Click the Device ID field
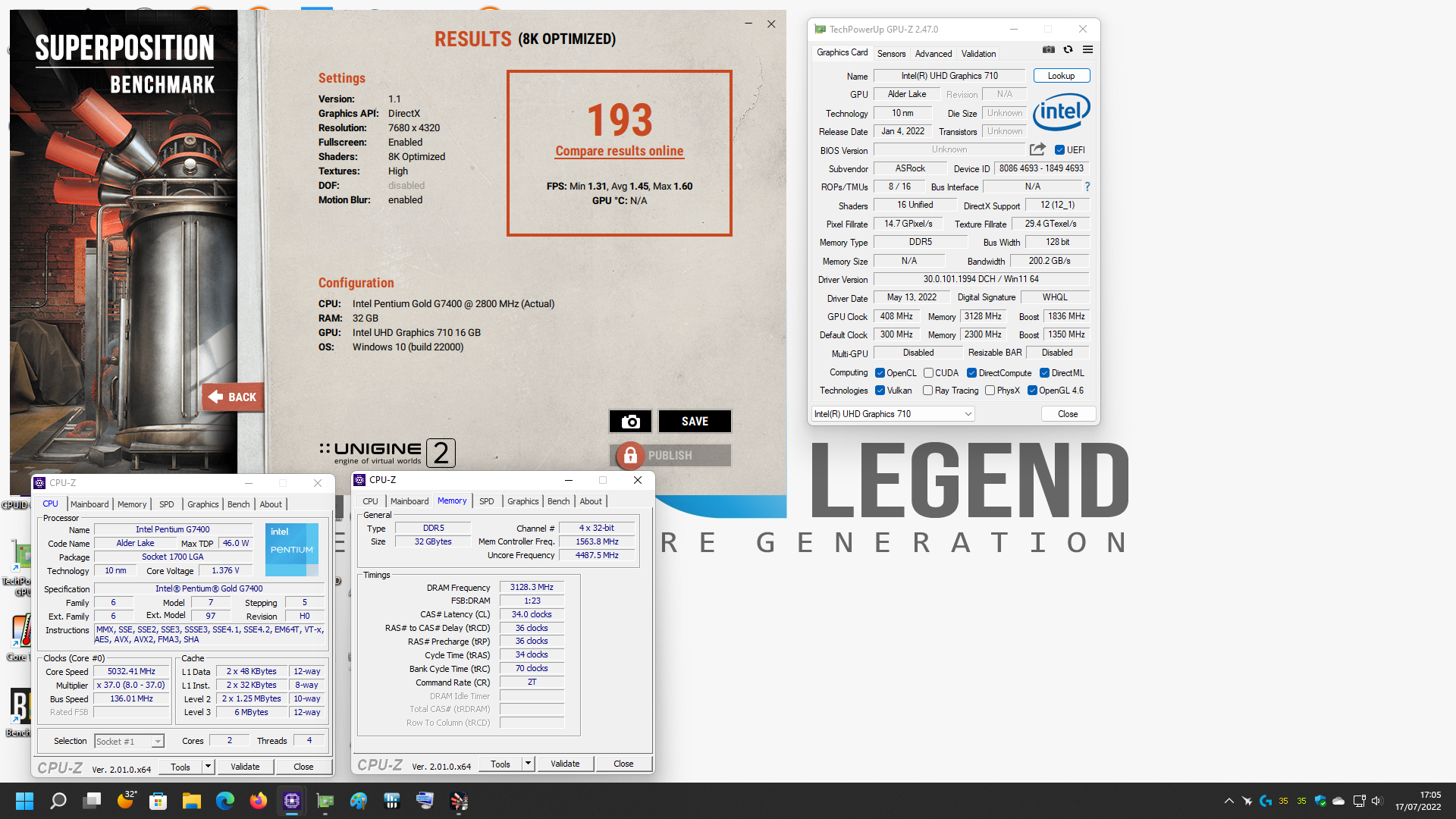This screenshot has height=819, width=1456. [1041, 168]
